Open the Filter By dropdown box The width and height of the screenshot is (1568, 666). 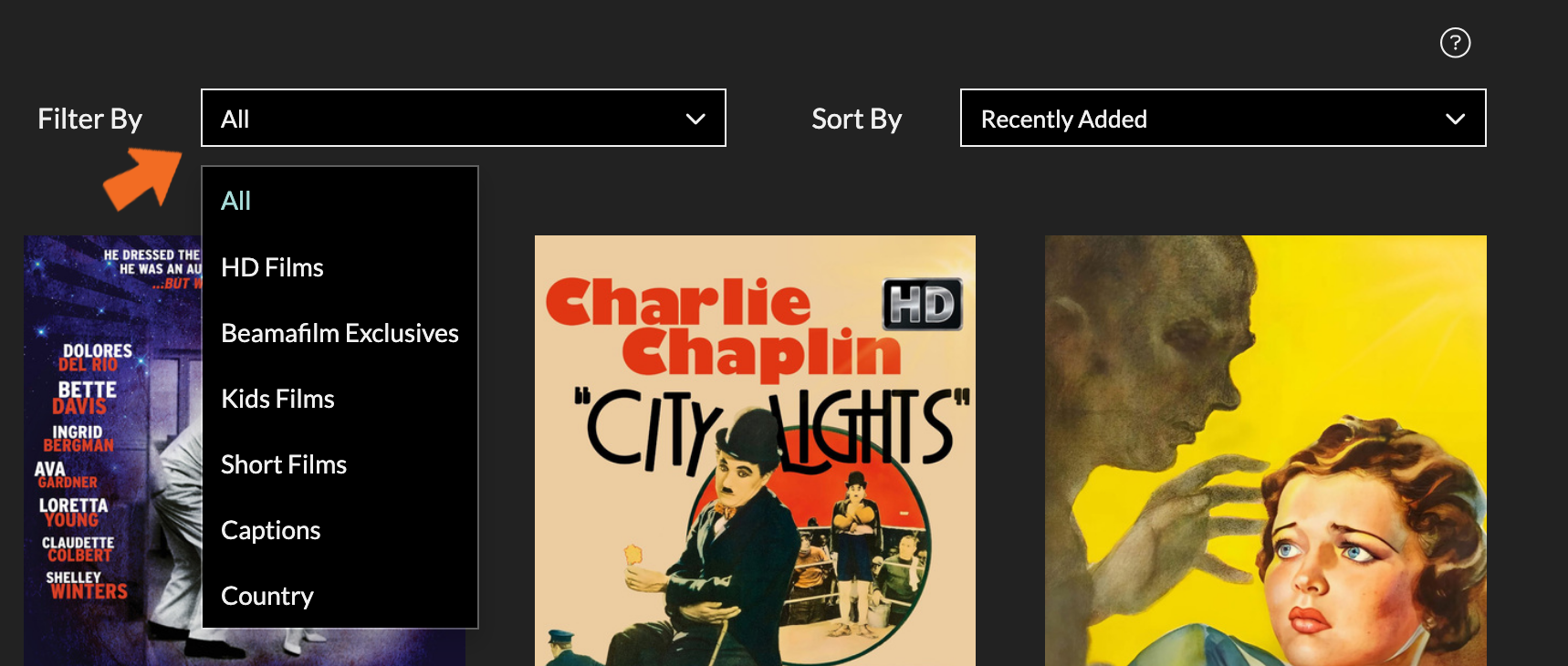pos(463,119)
